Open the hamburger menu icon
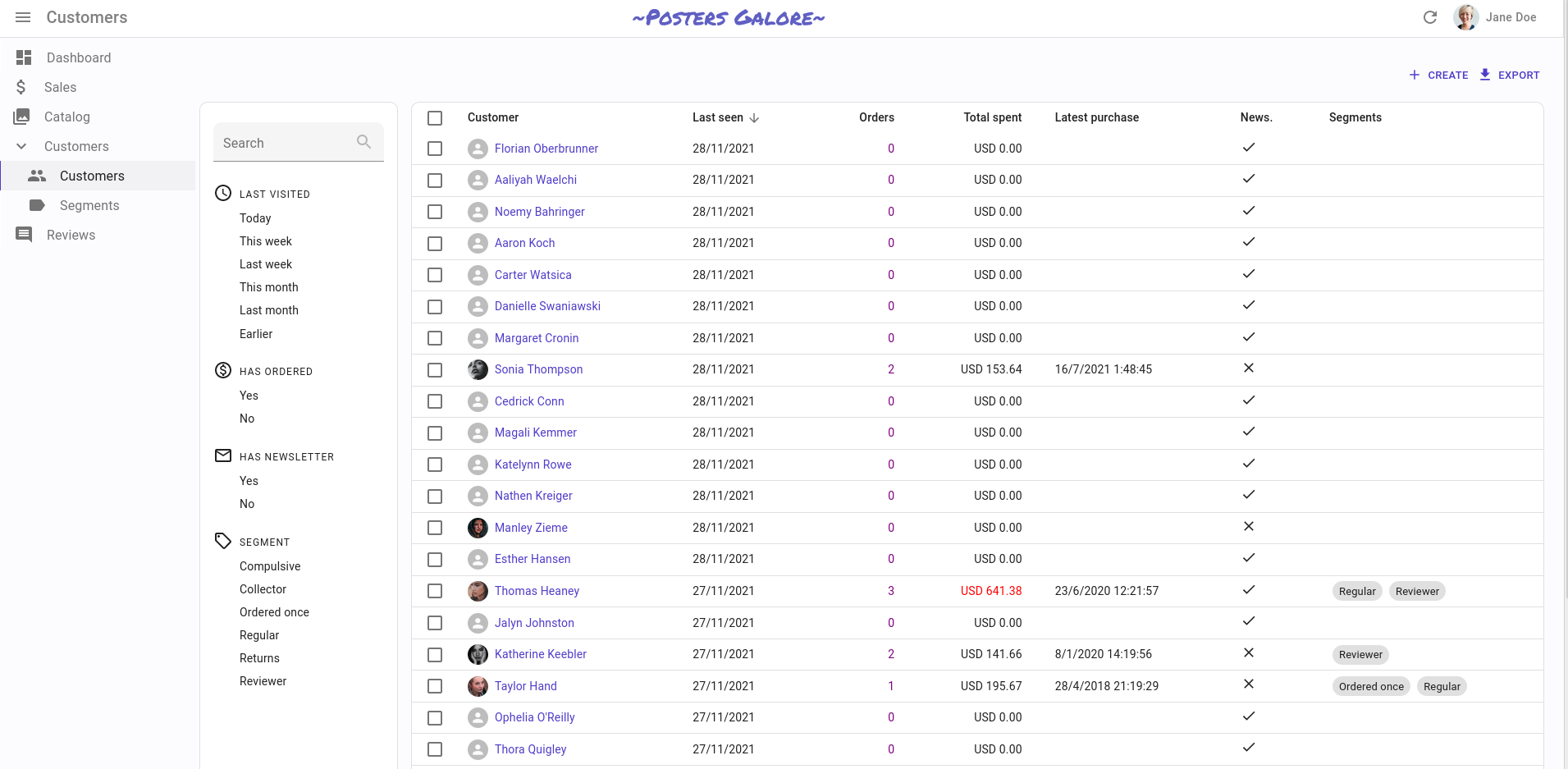 pos(23,17)
